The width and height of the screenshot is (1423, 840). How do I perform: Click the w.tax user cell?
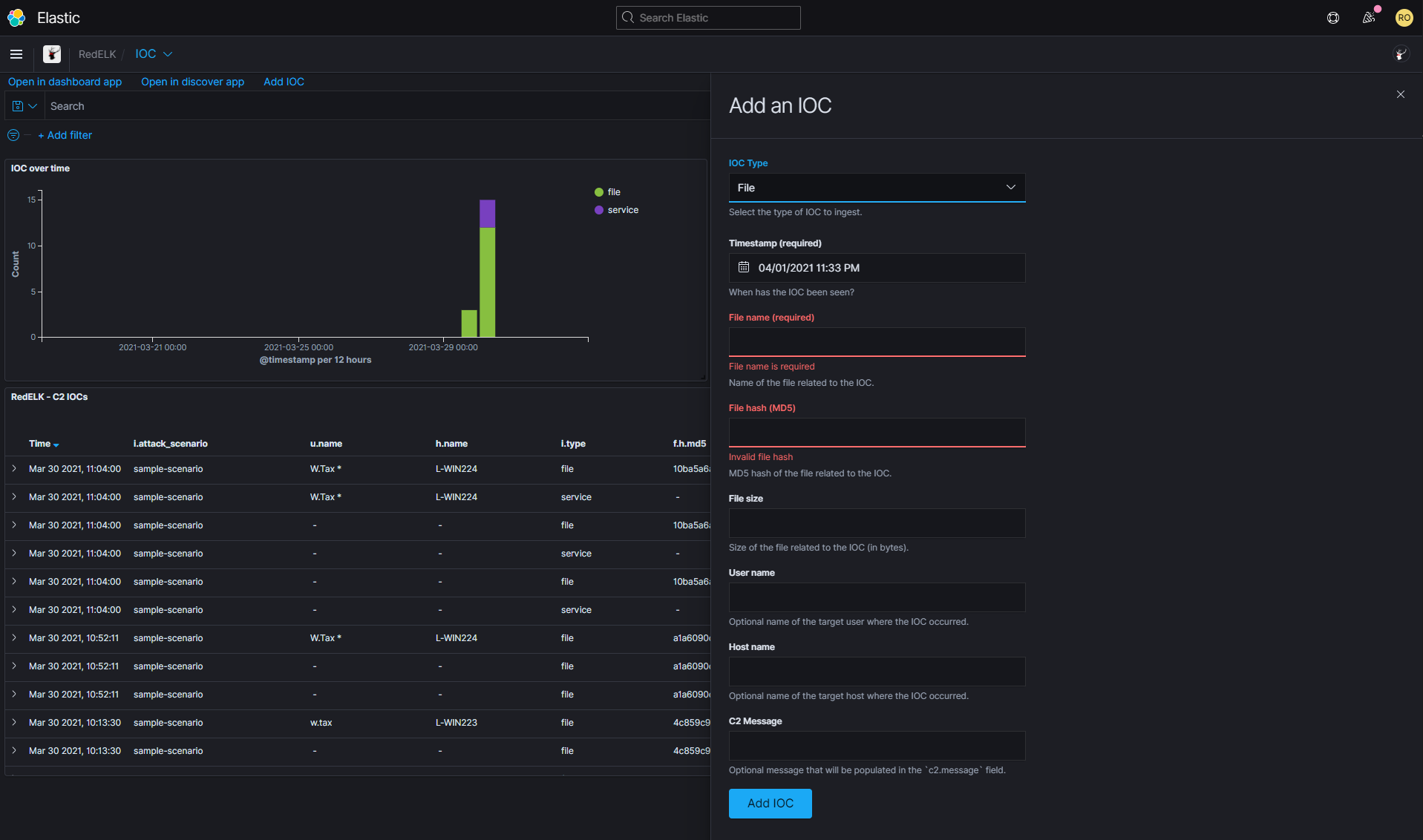[x=321, y=723]
